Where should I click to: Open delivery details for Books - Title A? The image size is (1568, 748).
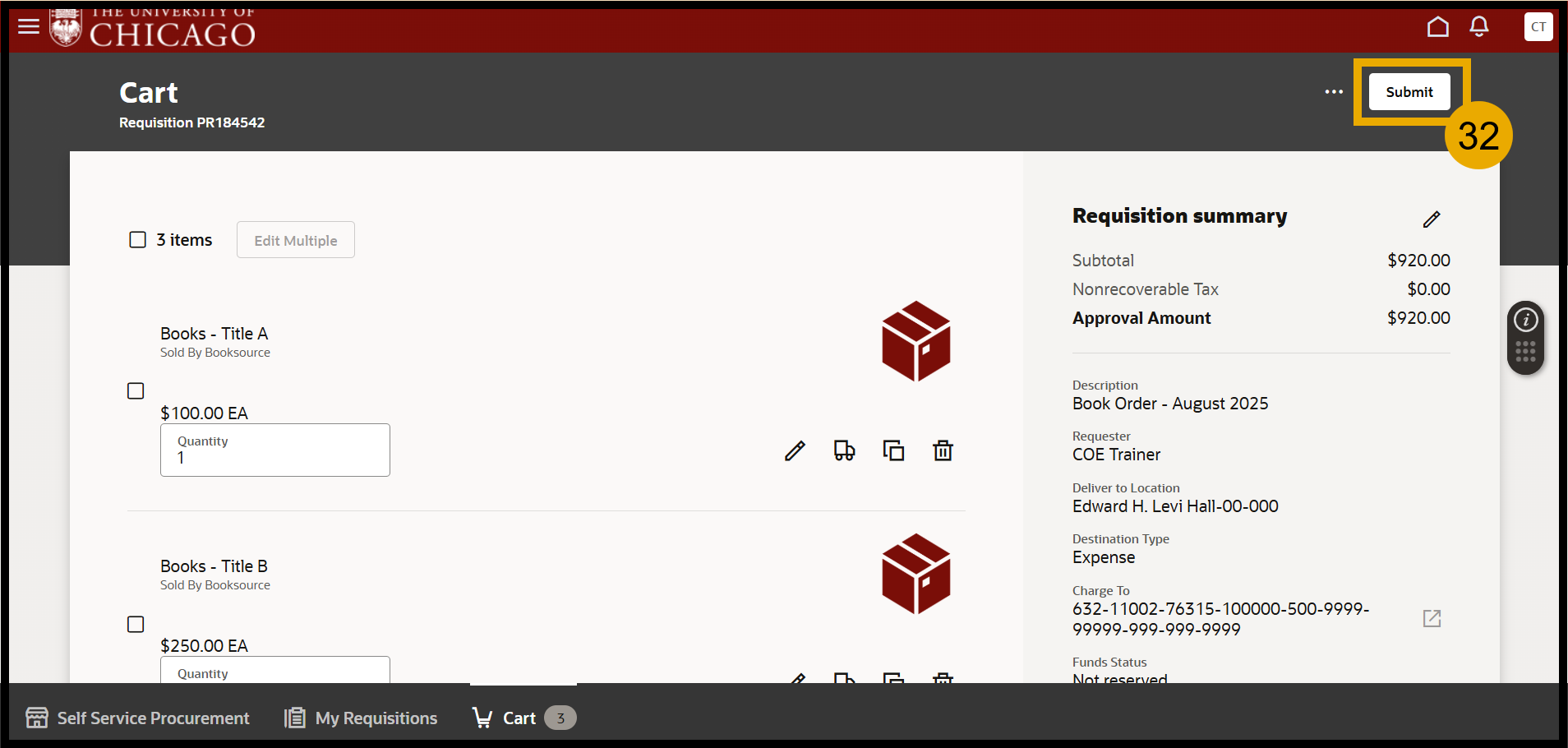click(844, 450)
